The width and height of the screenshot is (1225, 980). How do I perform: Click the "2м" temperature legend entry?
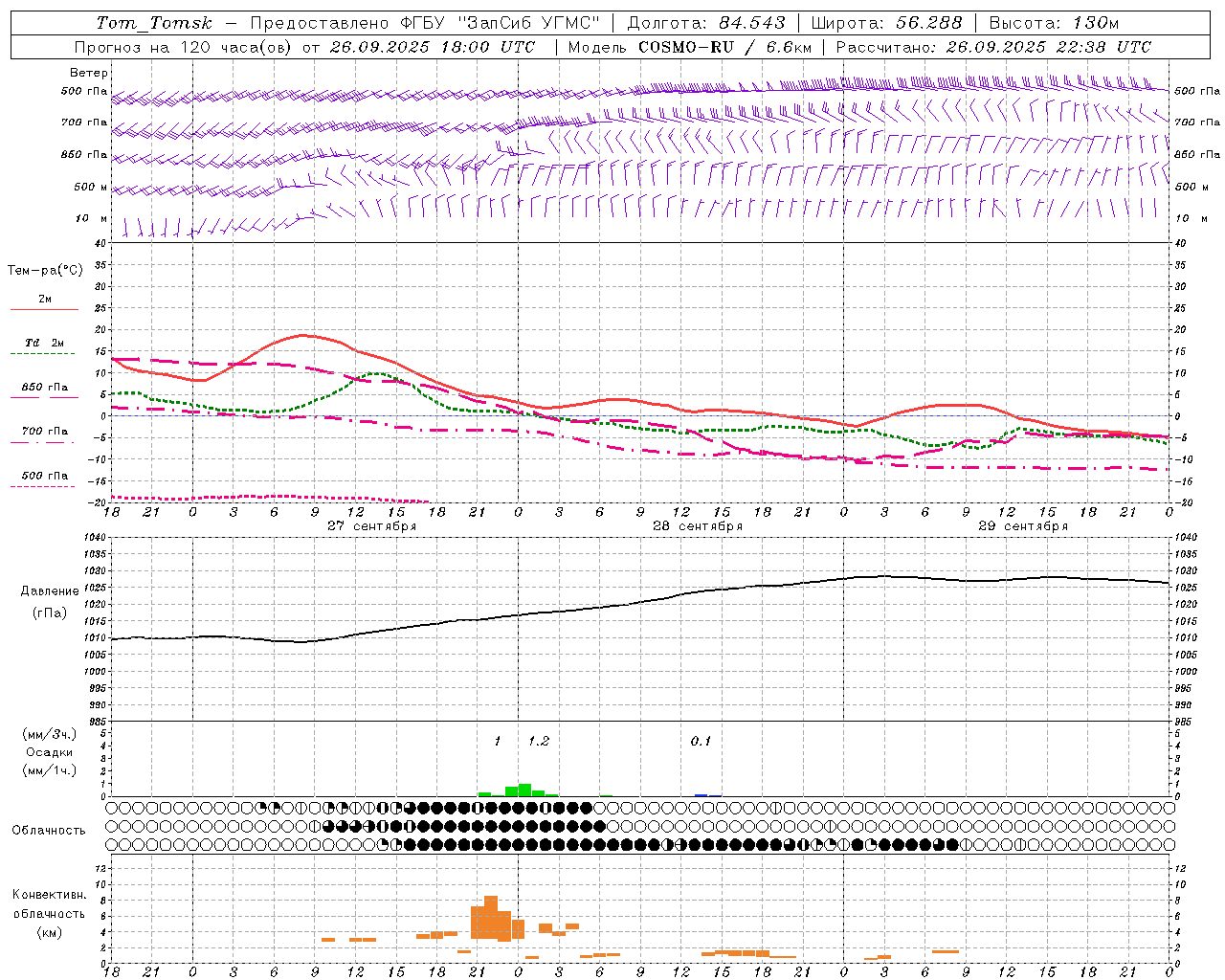pyautogui.click(x=45, y=299)
